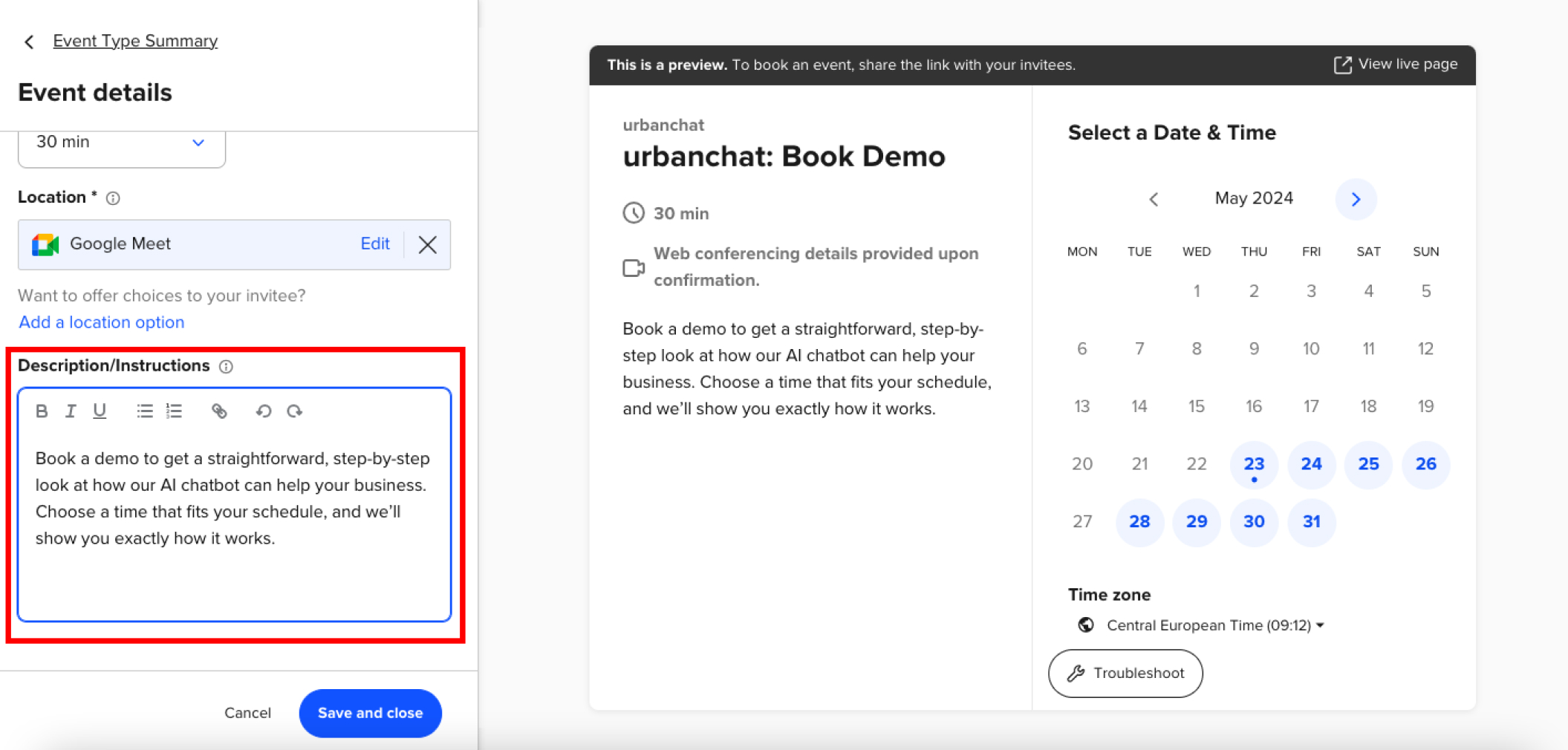Click Add a location option
The image size is (1568, 750).
[102, 322]
